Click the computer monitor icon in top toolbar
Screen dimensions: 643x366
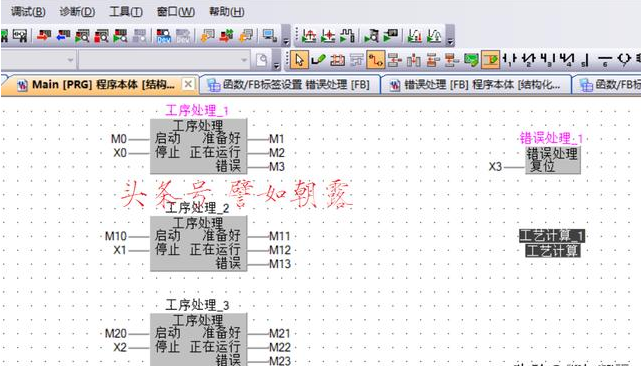pyautogui.click(x=269, y=36)
